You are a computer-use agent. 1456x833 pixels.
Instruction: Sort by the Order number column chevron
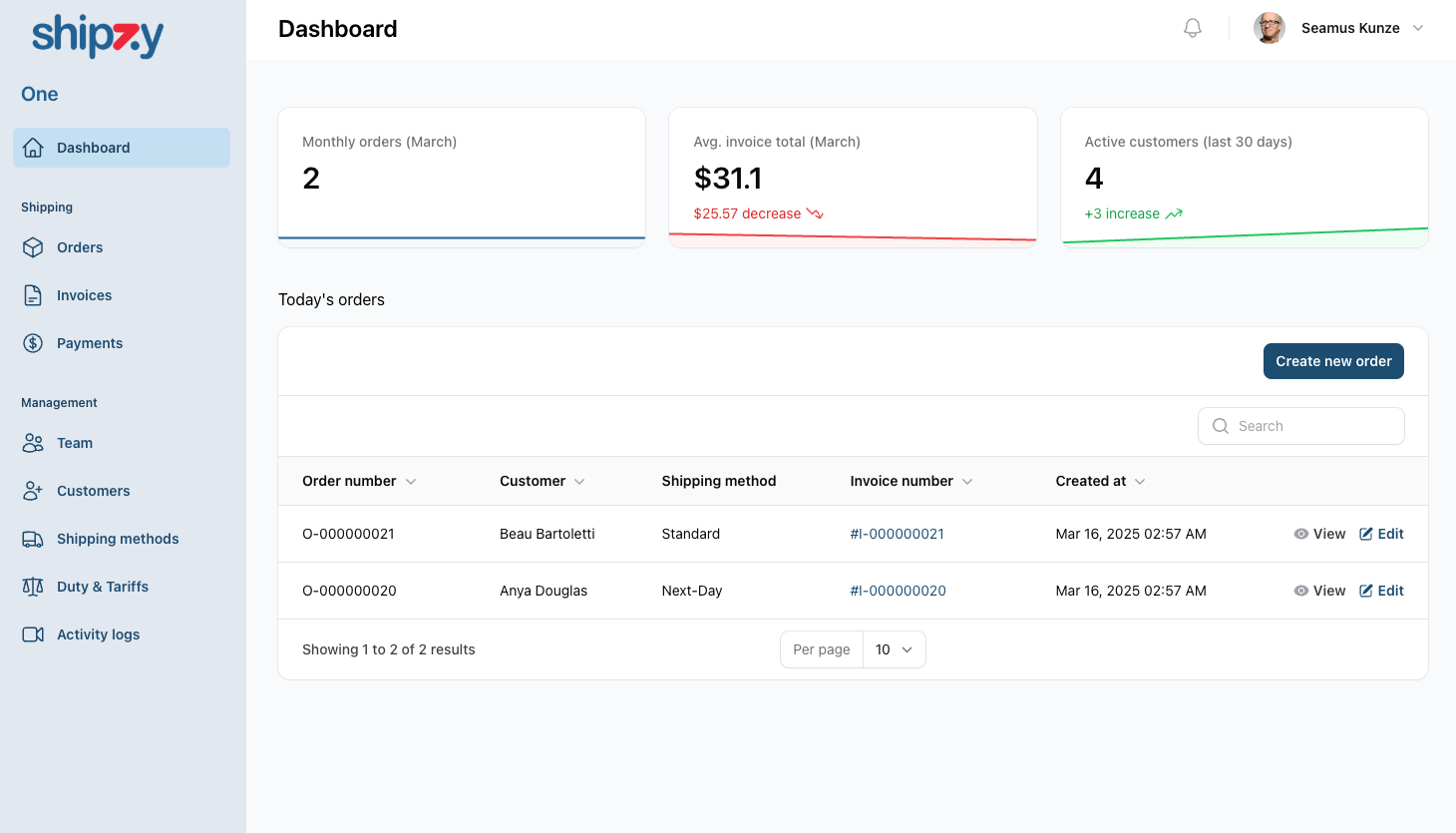click(x=411, y=482)
